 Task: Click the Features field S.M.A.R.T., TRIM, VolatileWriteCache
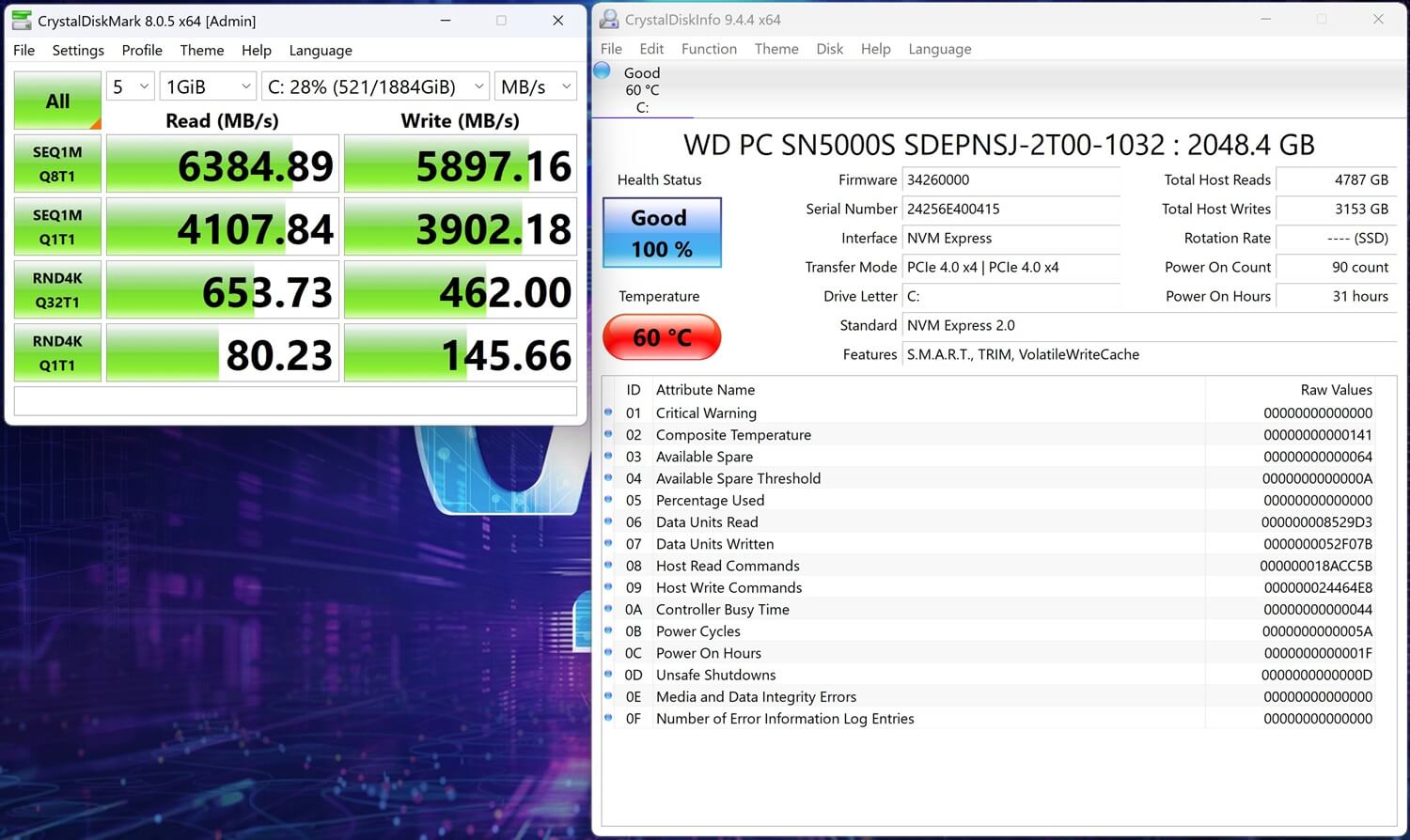[1149, 354]
